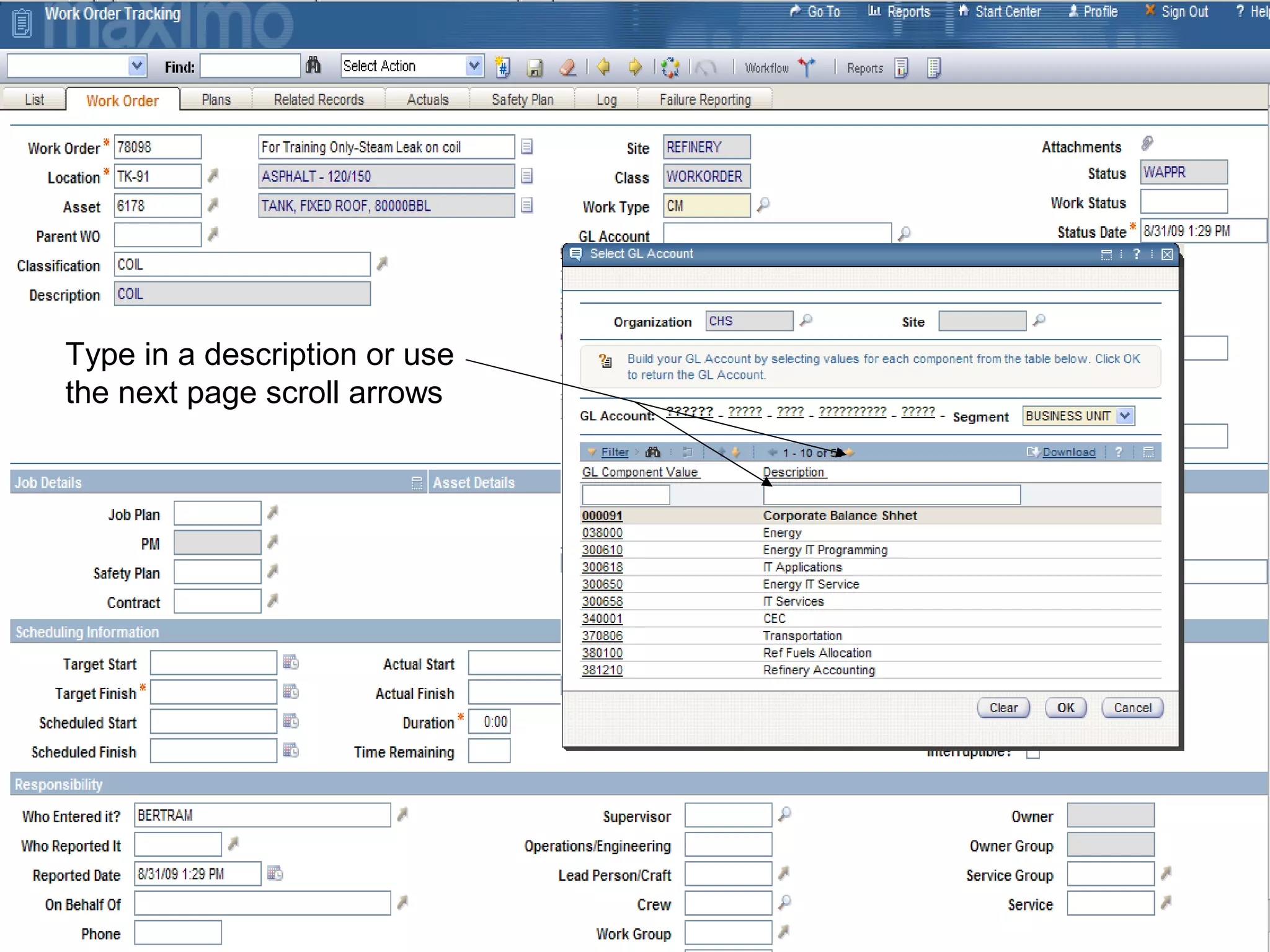Click the Download link in the table header

(1068, 452)
